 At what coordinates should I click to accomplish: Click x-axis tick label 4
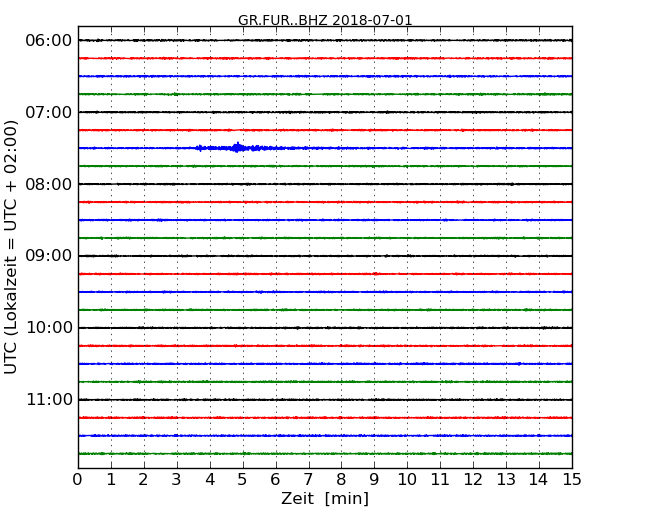pyautogui.click(x=210, y=480)
